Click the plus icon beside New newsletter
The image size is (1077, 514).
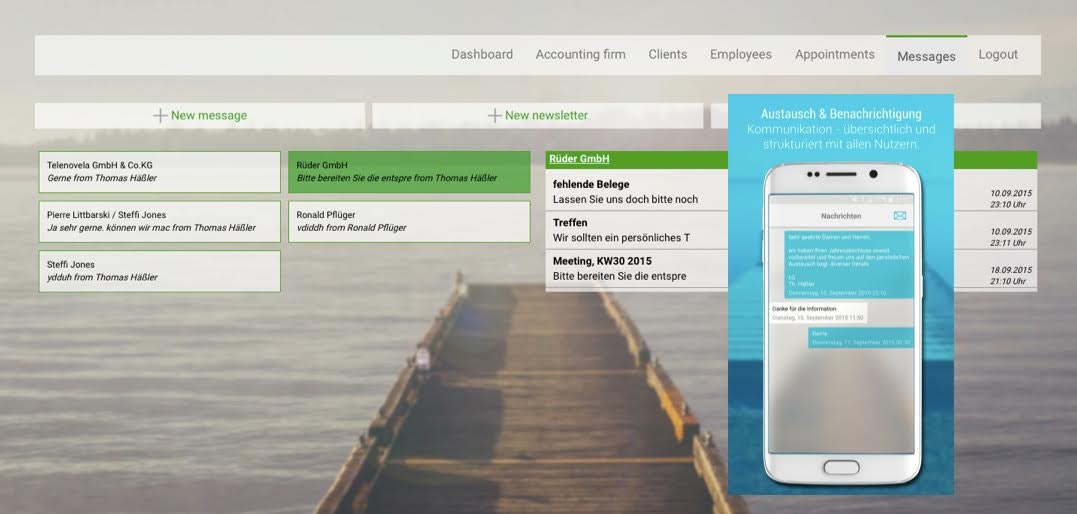[495, 115]
